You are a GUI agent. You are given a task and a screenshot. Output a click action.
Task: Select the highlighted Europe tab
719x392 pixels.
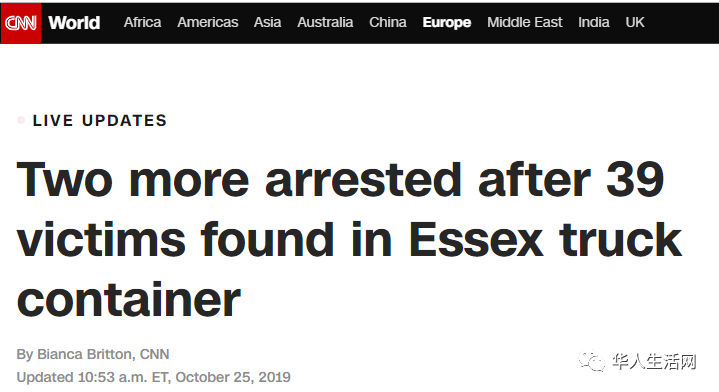click(447, 23)
